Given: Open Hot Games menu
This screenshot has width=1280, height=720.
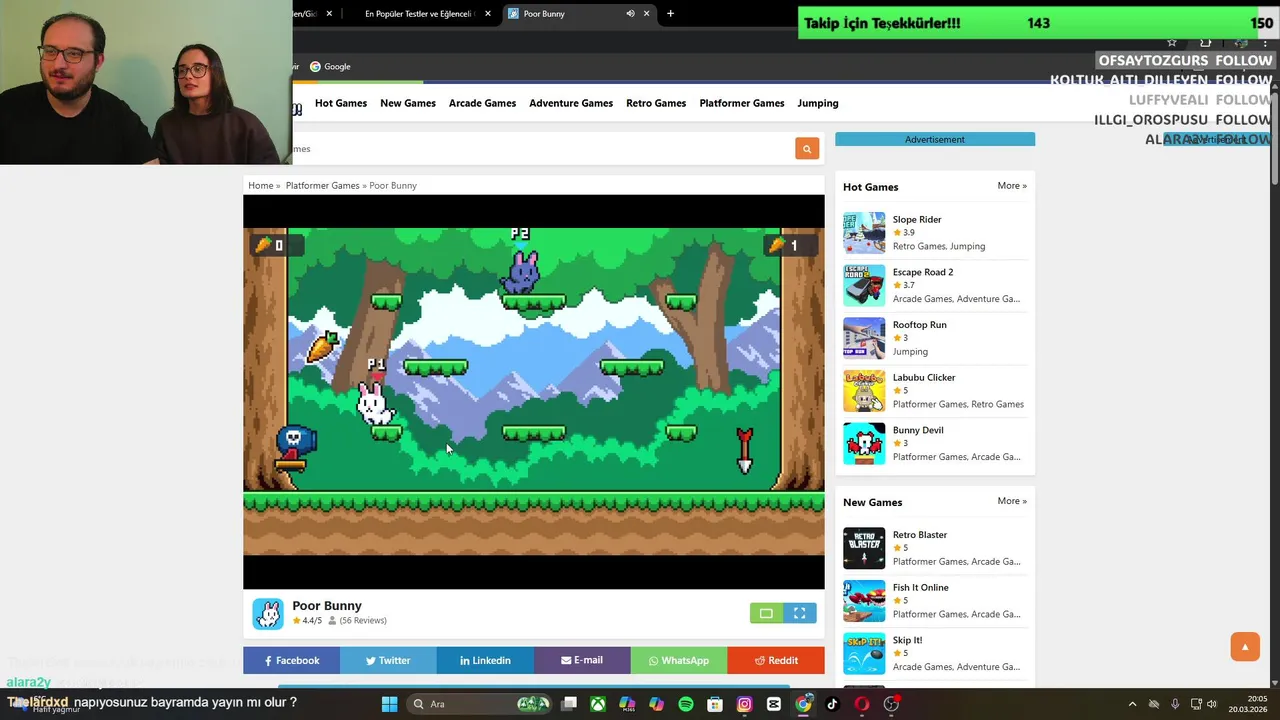Looking at the screenshot, I should (341, 103).
